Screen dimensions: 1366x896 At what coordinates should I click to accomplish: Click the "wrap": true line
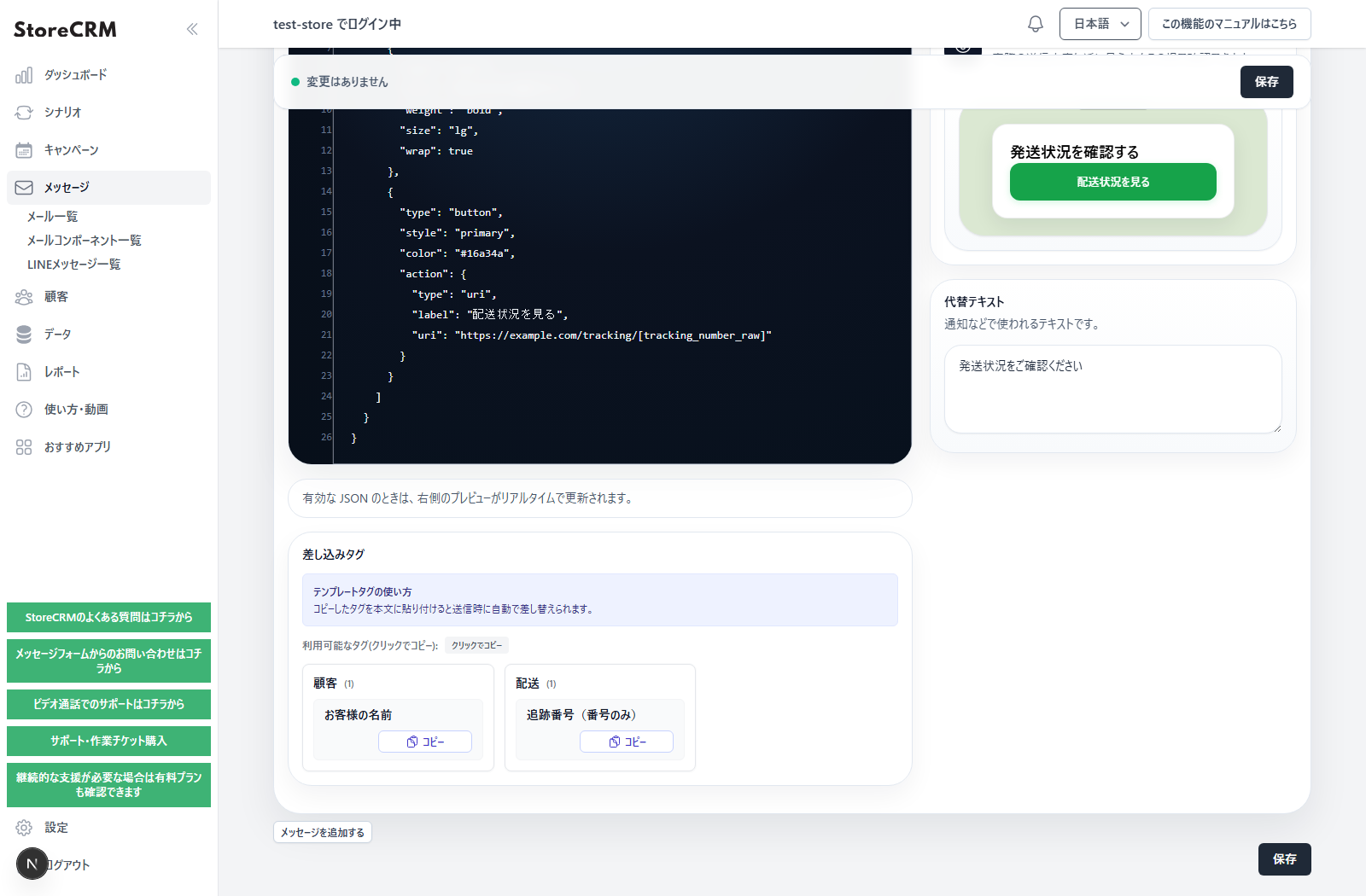435,151
